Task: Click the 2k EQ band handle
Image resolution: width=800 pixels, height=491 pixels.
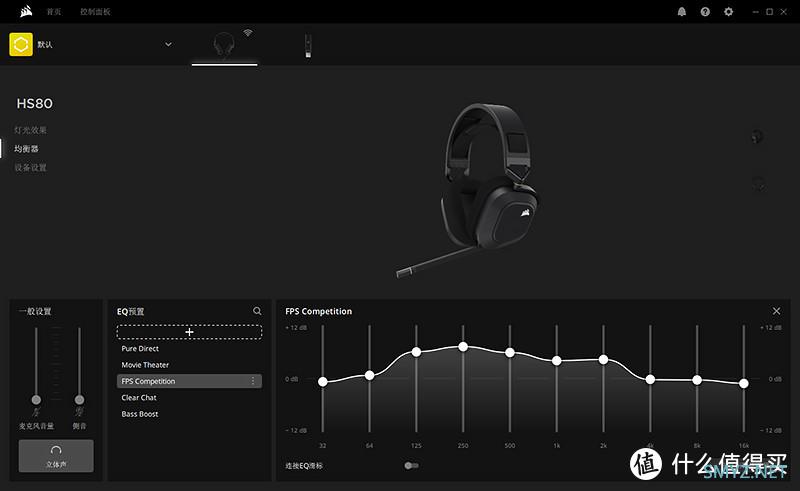Action: coord(603,359)
